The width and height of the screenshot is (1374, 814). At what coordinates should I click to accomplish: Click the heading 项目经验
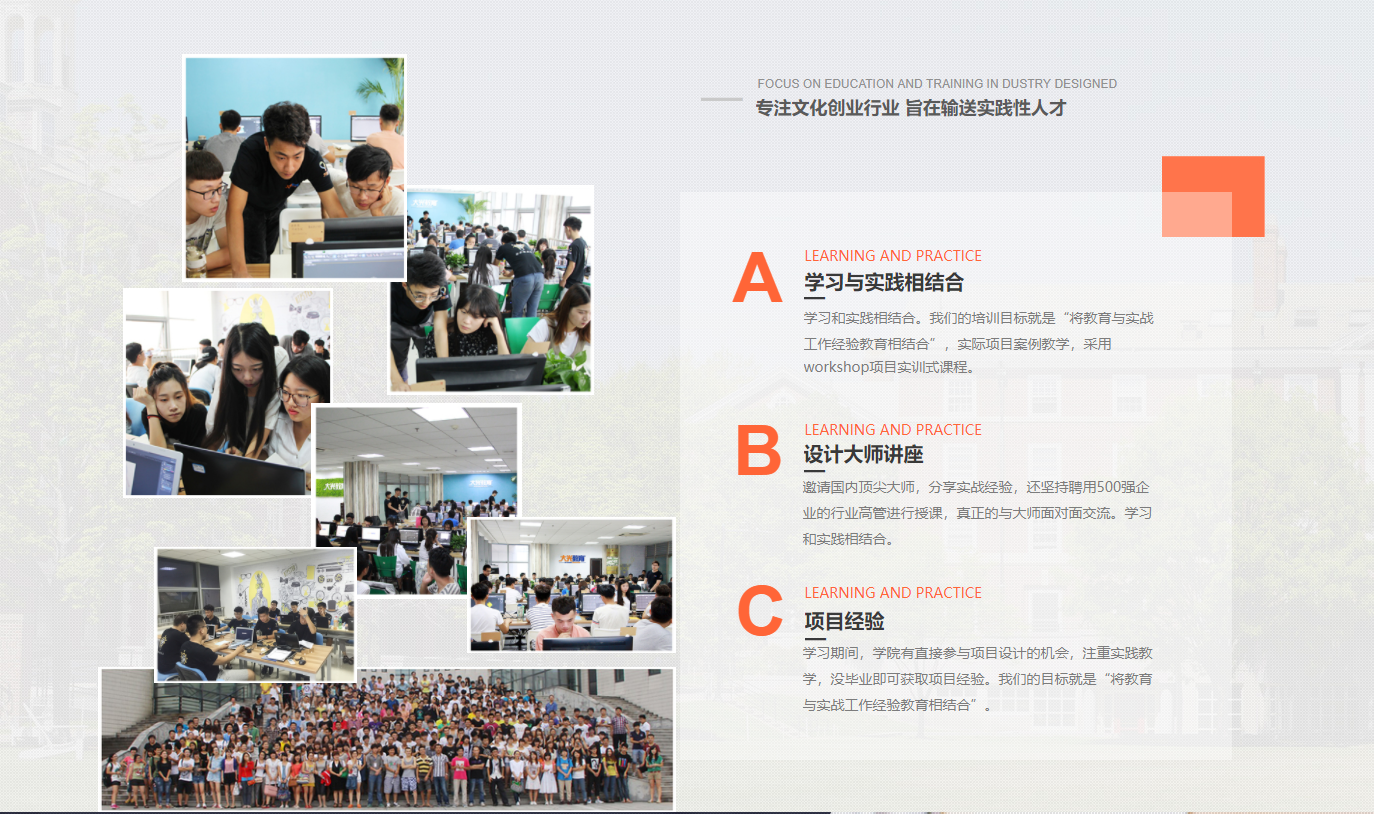pos(844,621)
